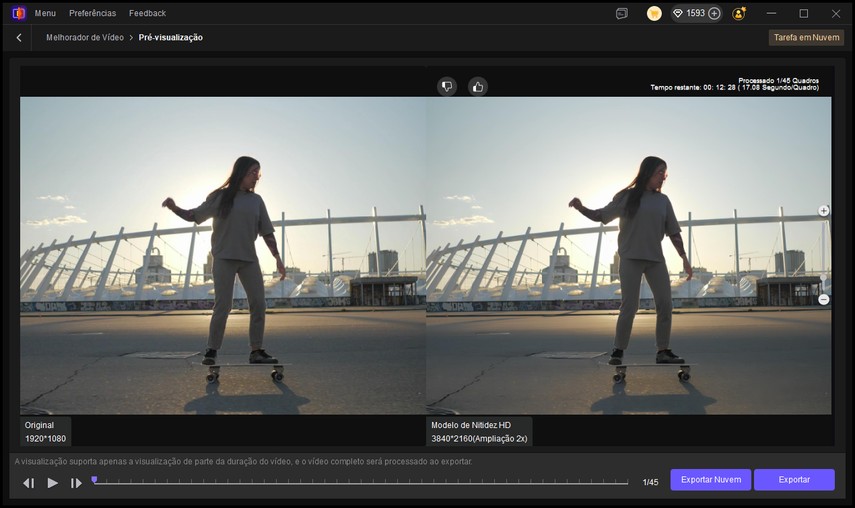The width and height of the screenshot is (855, 508).
Task: Click the Original video preview
Action: tap(223, 256)
